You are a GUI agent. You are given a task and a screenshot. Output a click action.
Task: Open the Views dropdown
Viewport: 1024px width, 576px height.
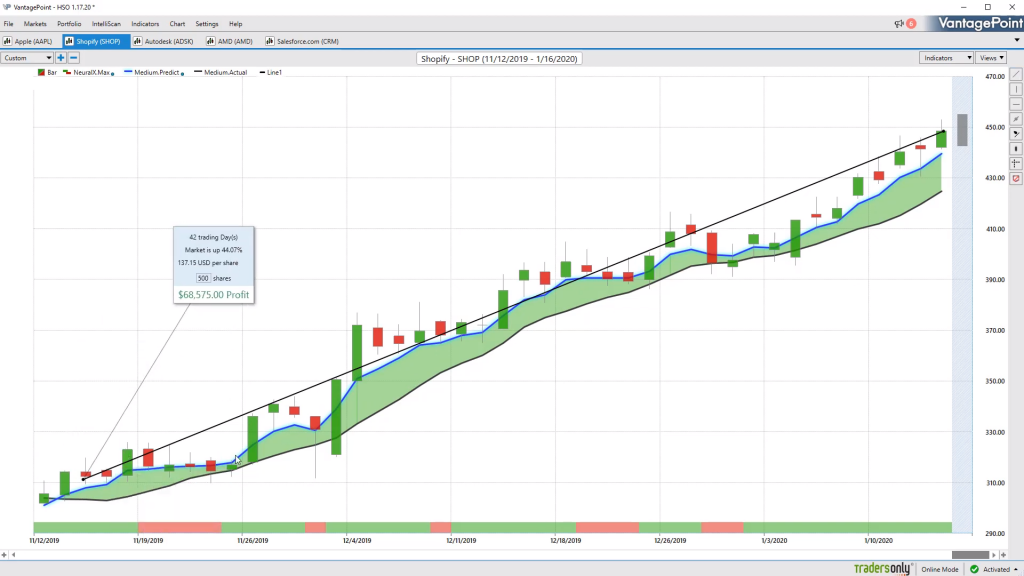coord(991,58)
